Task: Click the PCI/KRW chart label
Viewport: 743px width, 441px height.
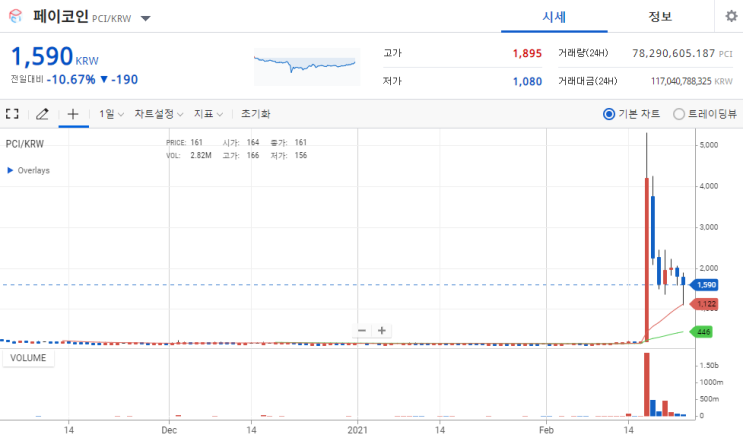Action: 25,144
